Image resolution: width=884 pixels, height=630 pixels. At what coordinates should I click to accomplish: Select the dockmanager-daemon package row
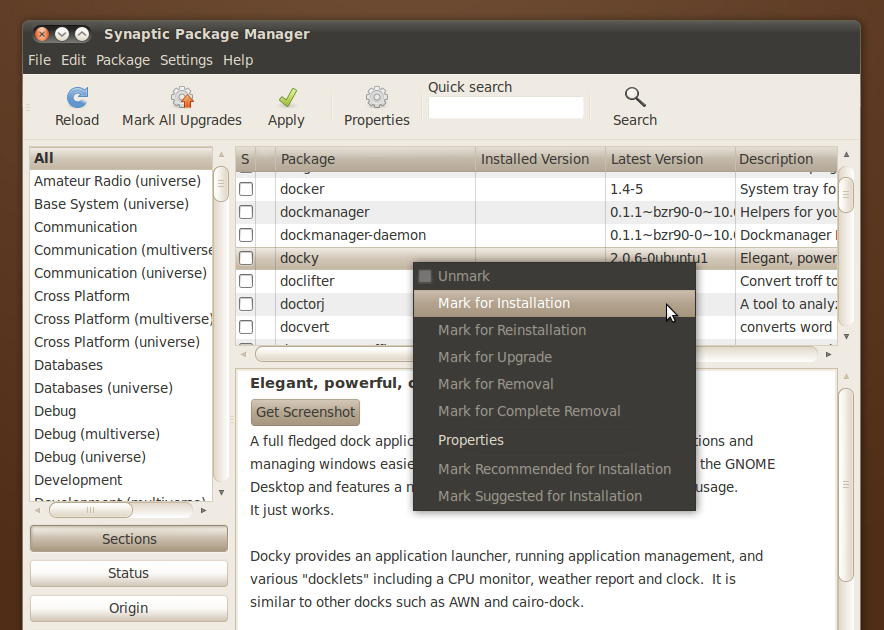pos(536,235)
